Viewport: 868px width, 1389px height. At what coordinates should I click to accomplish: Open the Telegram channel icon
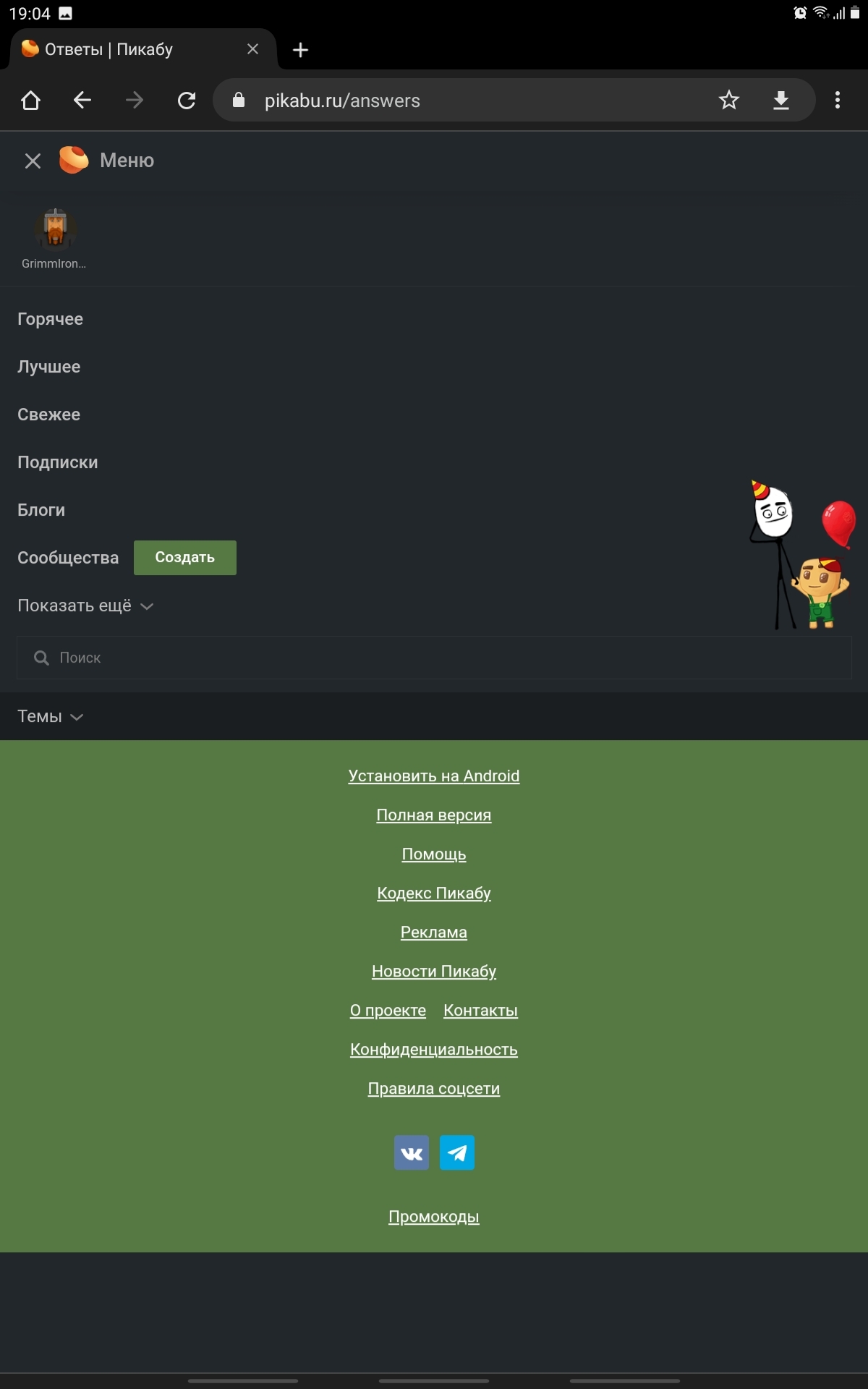tap(457, 1152)
